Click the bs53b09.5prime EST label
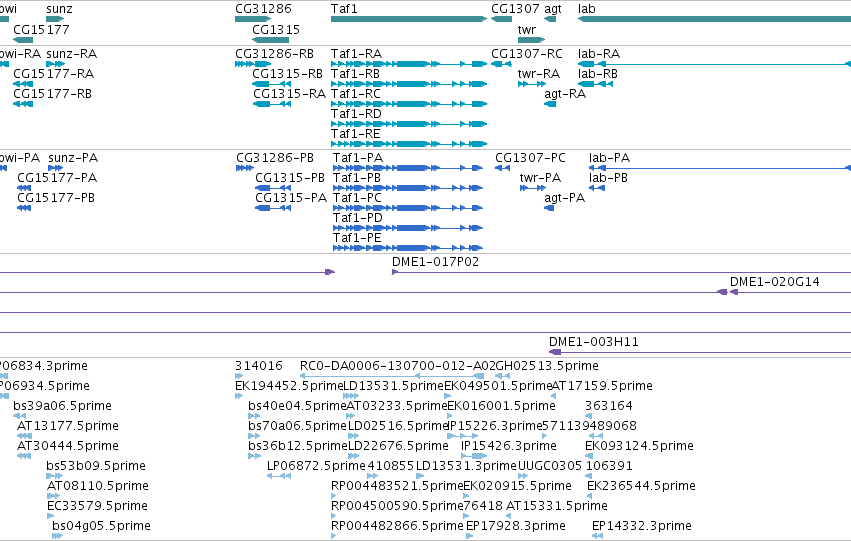 click(96, 467)
